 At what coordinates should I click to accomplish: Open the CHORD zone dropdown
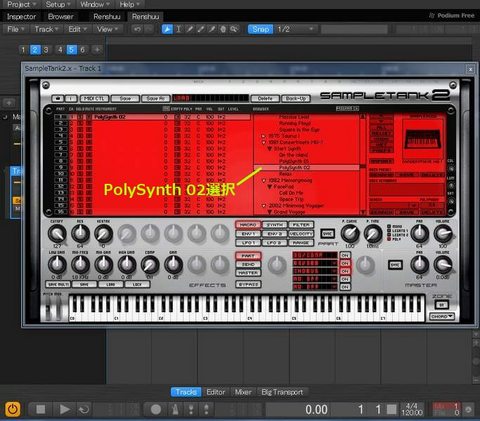(442, 316)
